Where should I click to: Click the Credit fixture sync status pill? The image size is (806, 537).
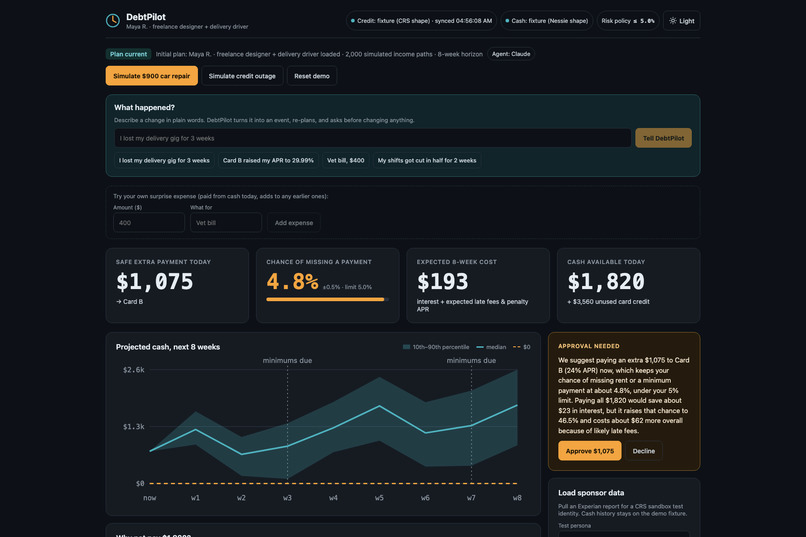pos(421,21)
